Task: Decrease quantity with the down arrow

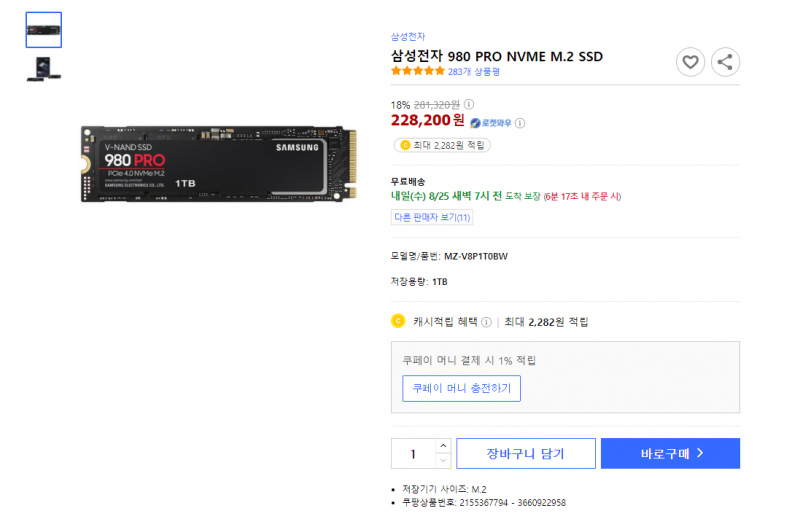Action: pos(443,461)
